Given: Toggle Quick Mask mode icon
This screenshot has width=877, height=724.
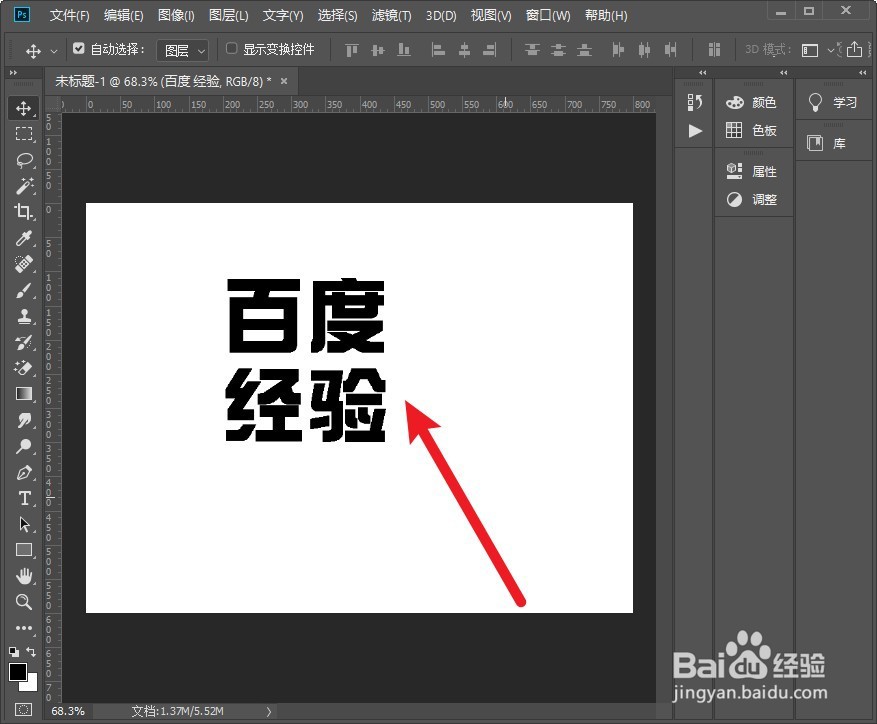Looking at the screenshot, I should (23, 710).
